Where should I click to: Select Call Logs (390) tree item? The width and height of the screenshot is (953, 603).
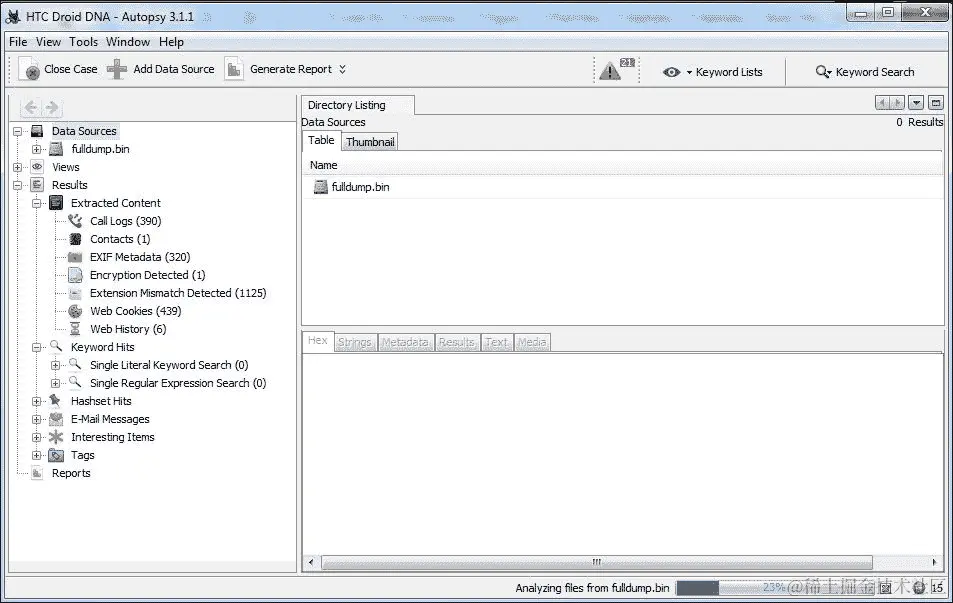click(x=125, y=221)
